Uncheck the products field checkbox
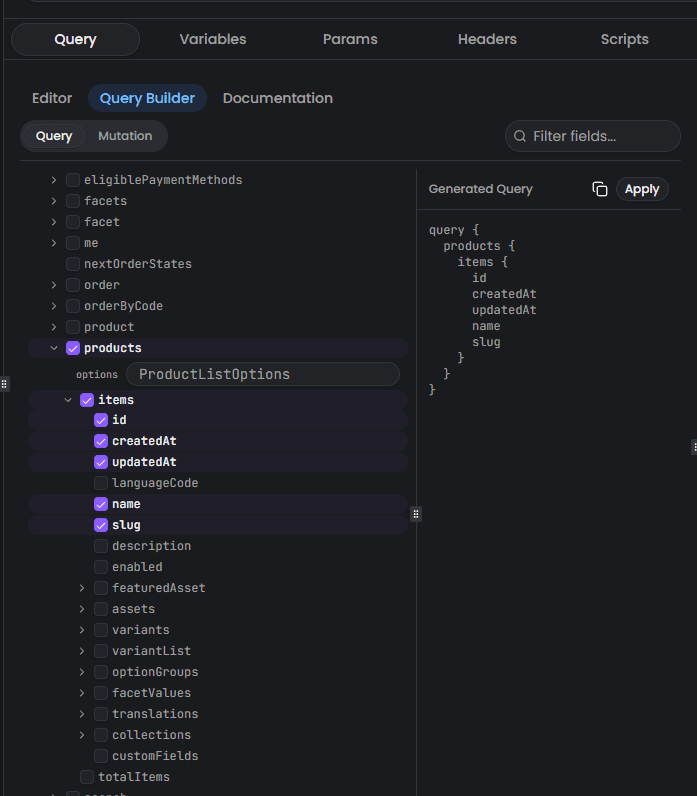Viewport: 697px width, 796px height. [x=73, y=348]
